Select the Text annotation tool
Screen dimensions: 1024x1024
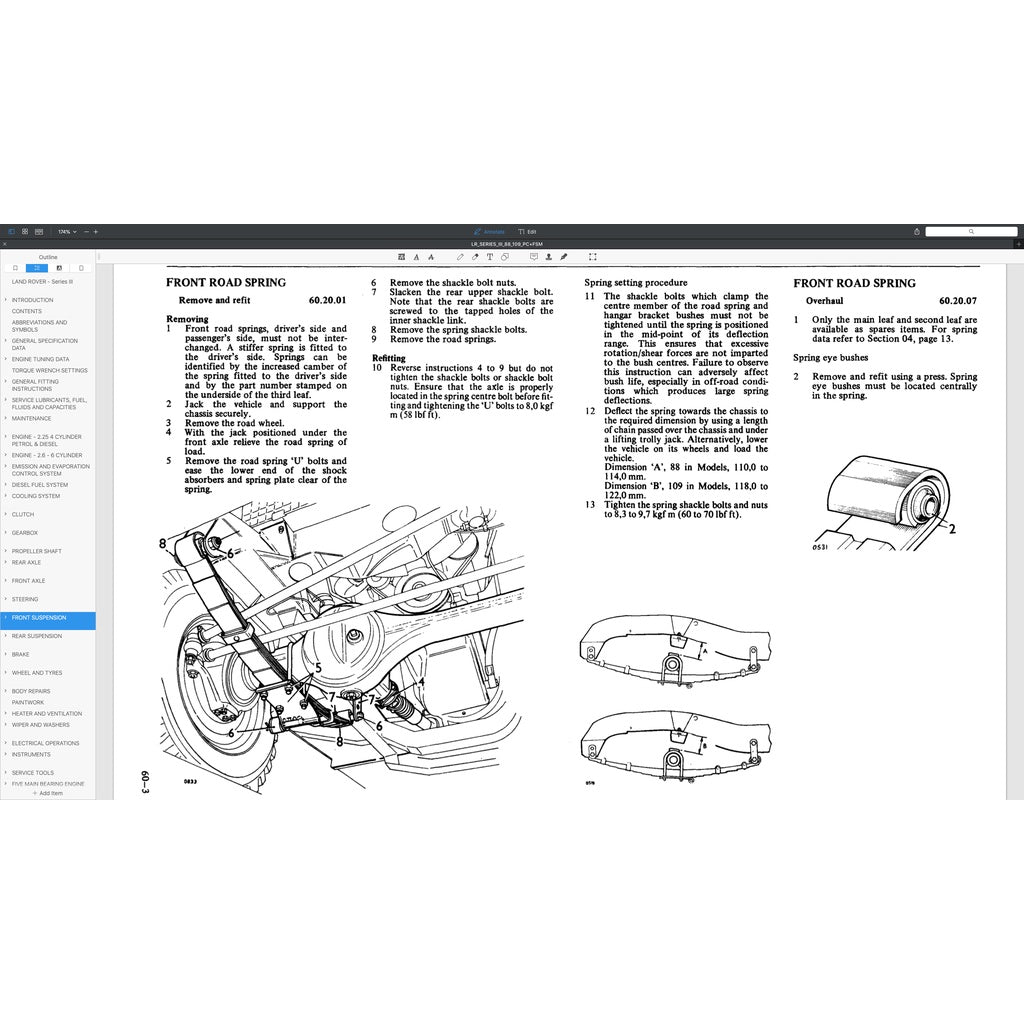click(490, 256)
